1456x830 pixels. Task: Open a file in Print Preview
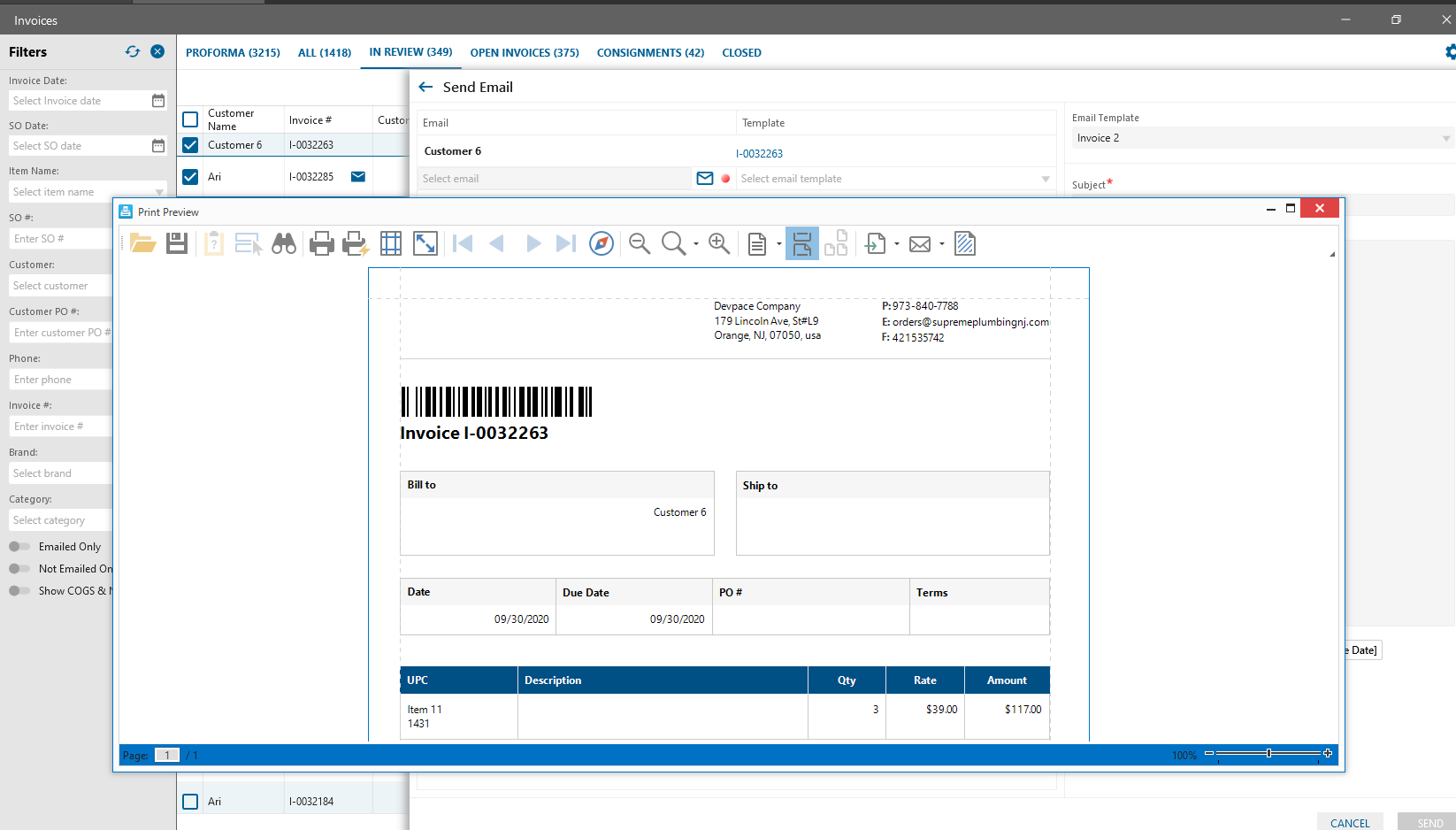[142, 243]
